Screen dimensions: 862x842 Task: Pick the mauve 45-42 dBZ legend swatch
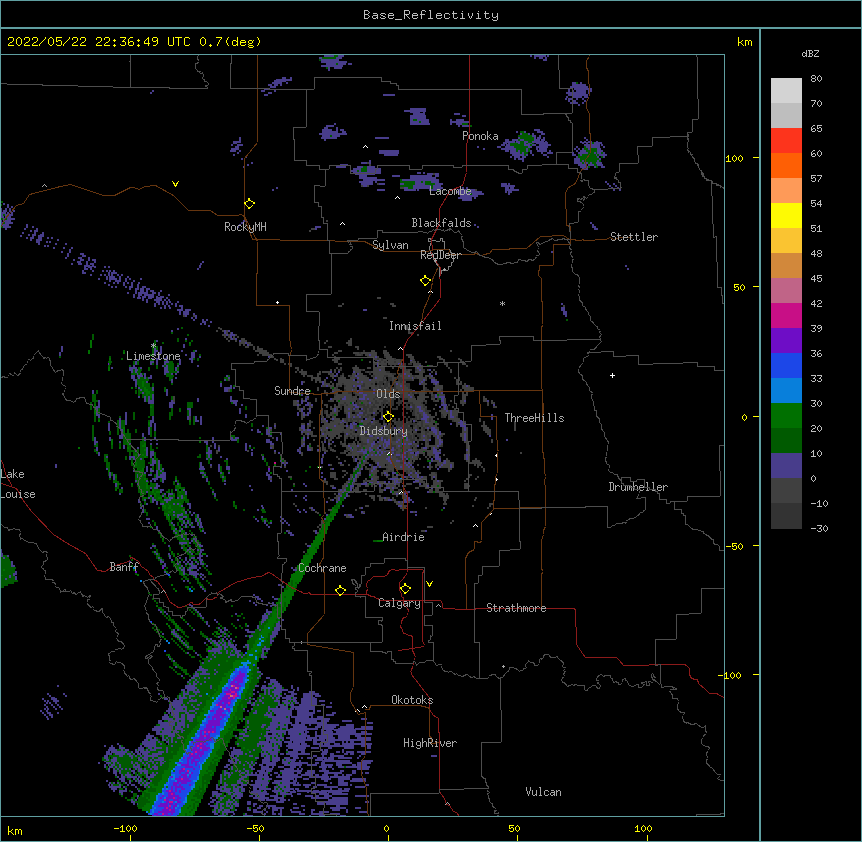[x=786, y=291]
